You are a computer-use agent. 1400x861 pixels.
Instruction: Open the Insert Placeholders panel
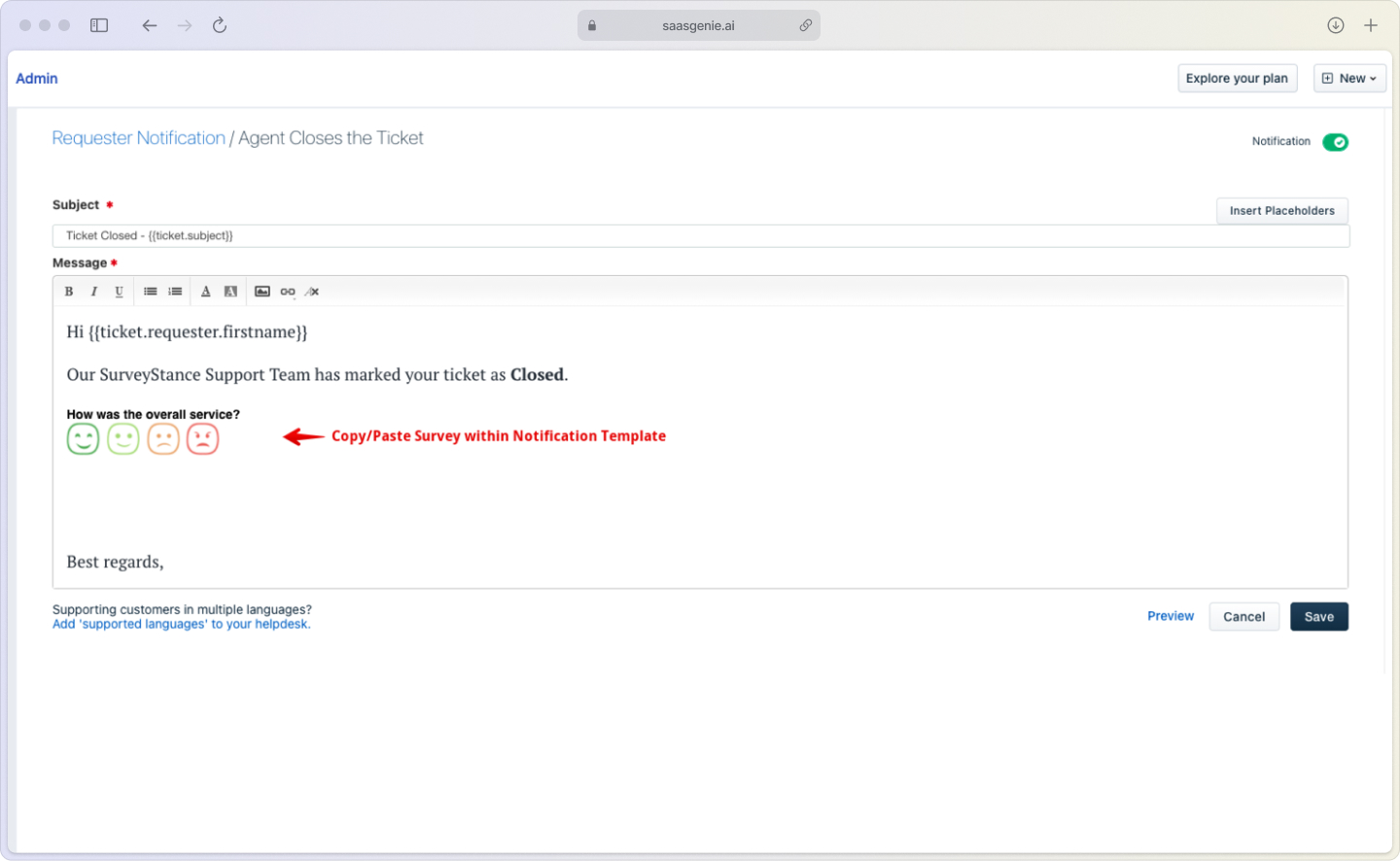pyautogui.click(x=1281, y=211)
